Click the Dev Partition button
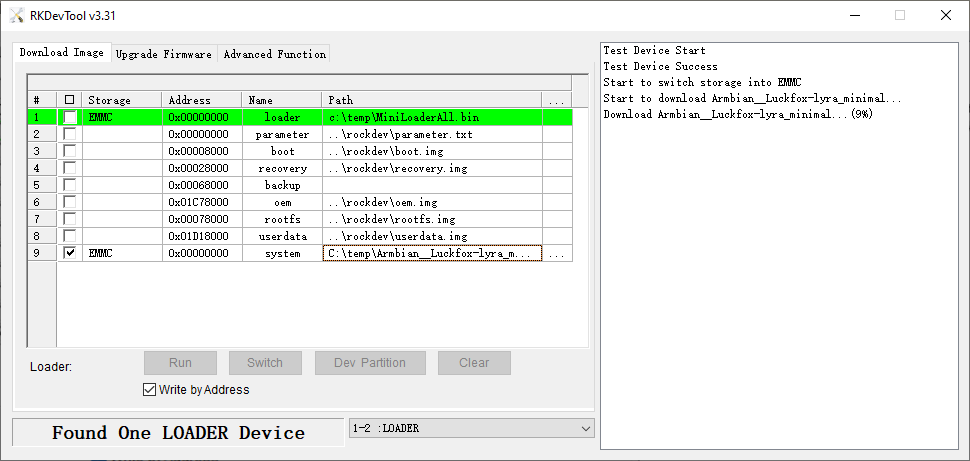Screen dimensions: 970x461 (x=370, y=363)
